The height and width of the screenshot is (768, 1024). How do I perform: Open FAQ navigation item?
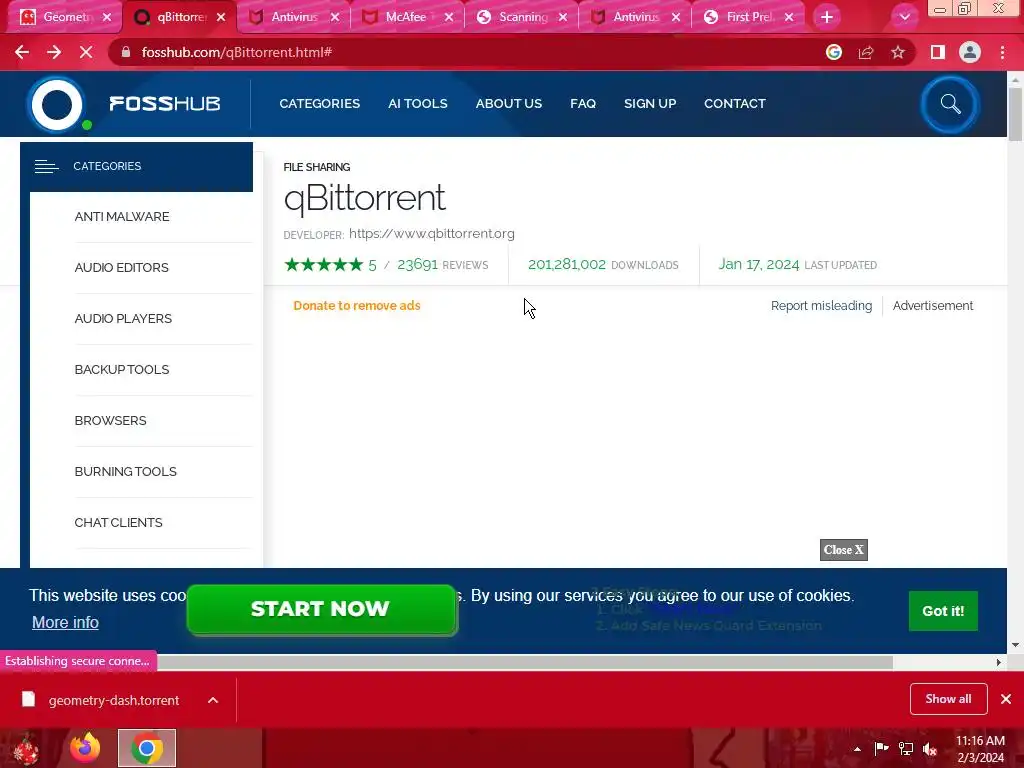[x=583, y=104]
